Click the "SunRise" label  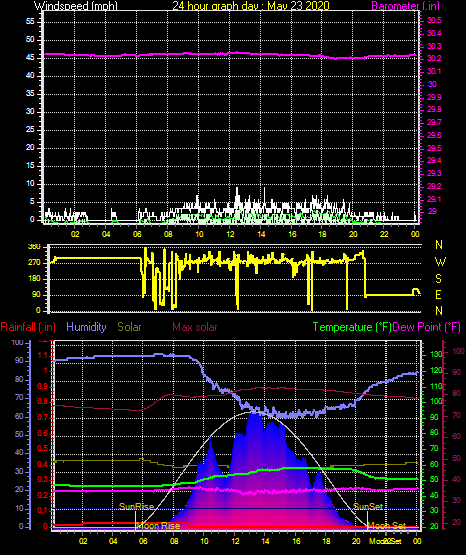[x=137, y=507]
